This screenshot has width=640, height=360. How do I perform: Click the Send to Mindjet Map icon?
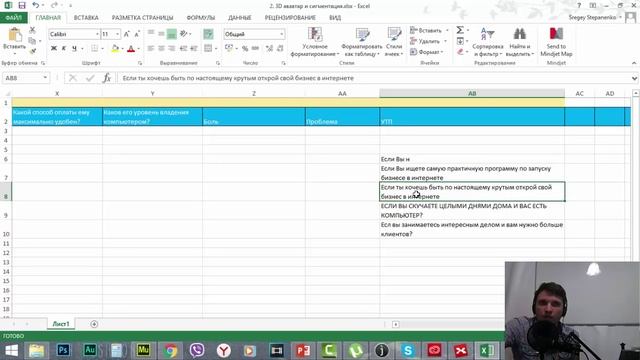(x=556, y=42)
